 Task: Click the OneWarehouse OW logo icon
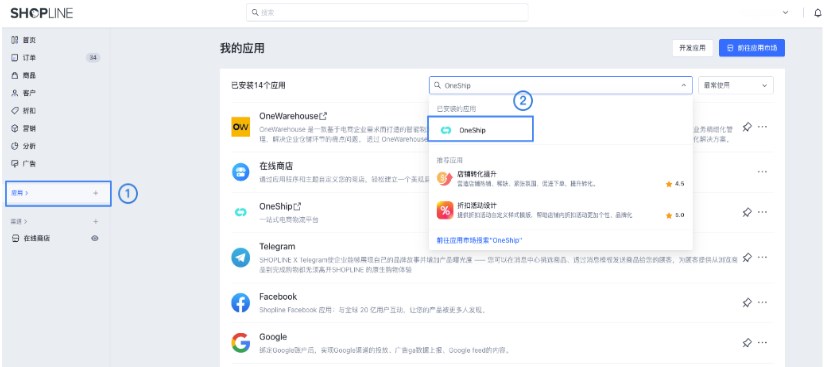pos(241,127)
